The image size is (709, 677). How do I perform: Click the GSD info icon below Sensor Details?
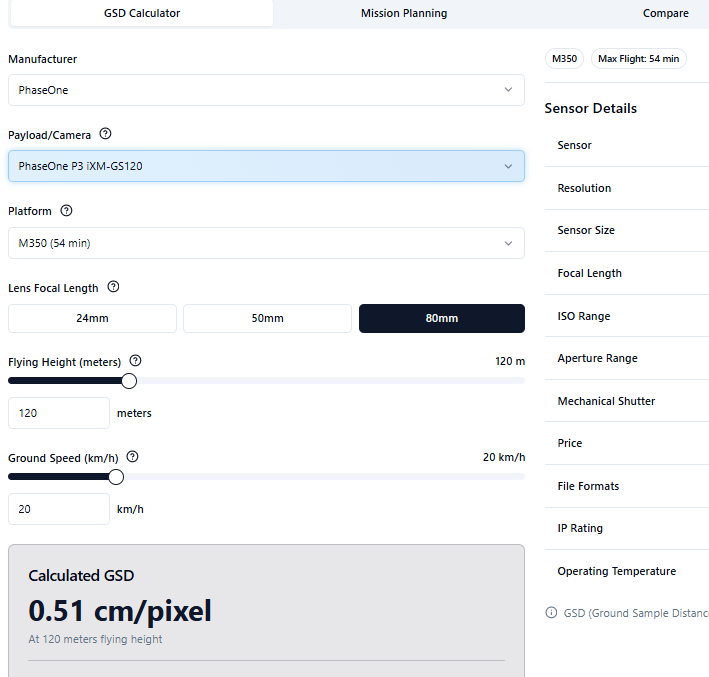(x=551, y=612)
